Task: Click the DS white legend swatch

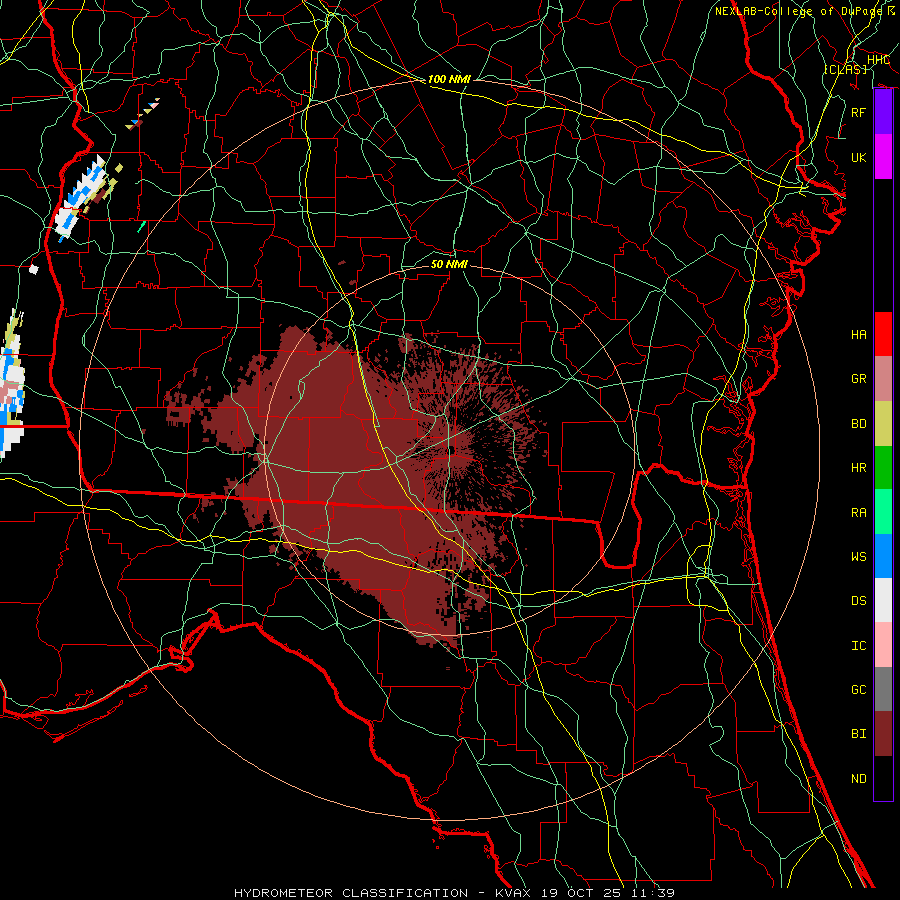Action: pyautogui.click(x=883, y=600)
